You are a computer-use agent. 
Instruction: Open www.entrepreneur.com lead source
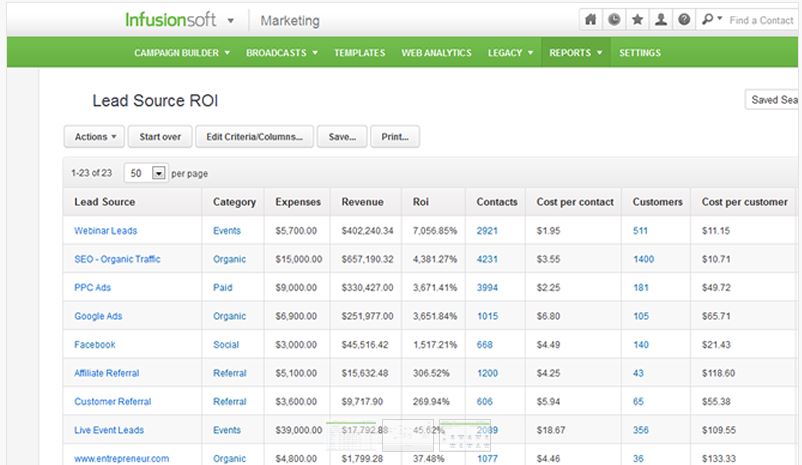pyautogui.click(x=121, y=458)
